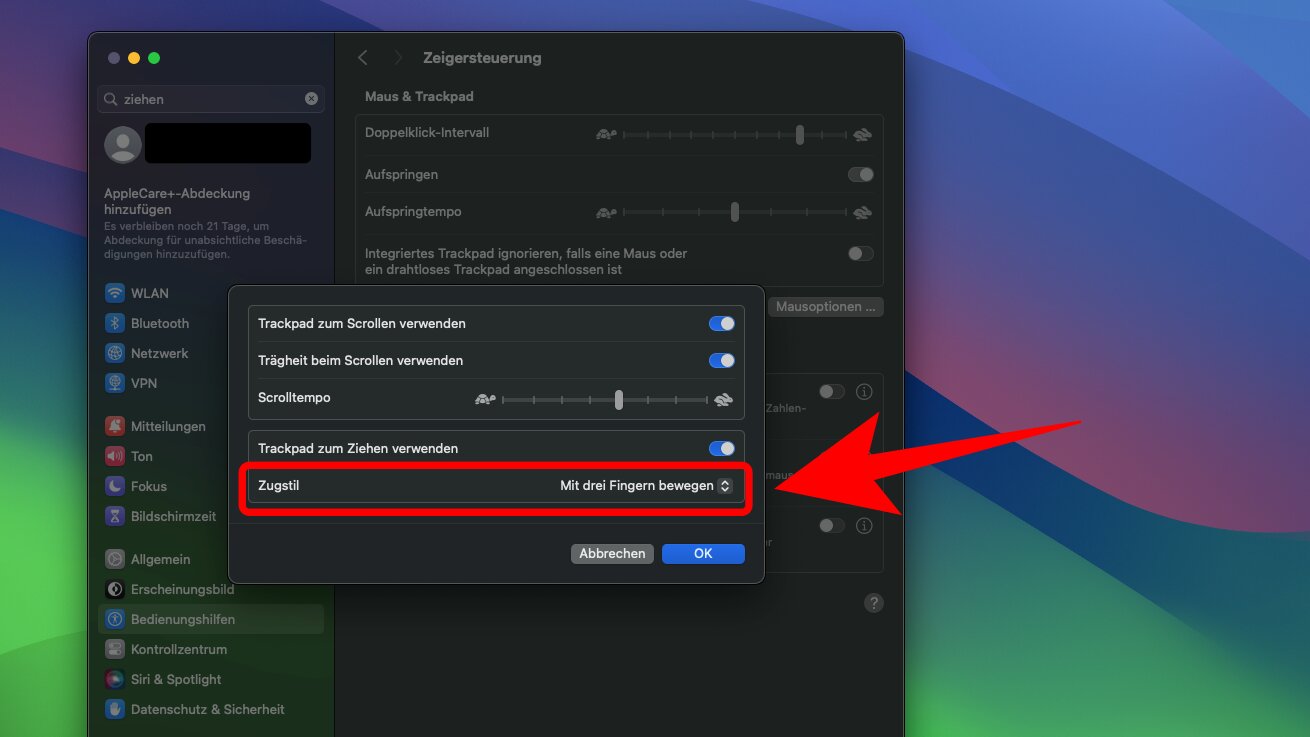Disable Trackpad zum Scrollen verwenden

coord(721,324)
